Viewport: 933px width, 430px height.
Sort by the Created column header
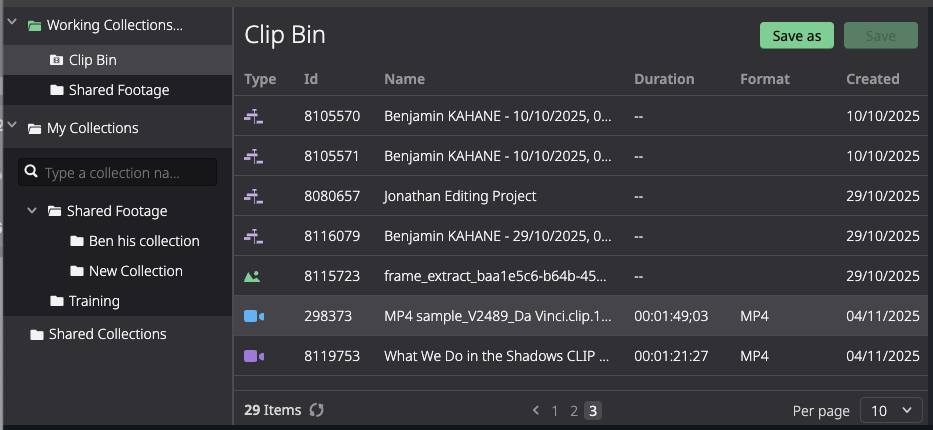click(873, 79)
